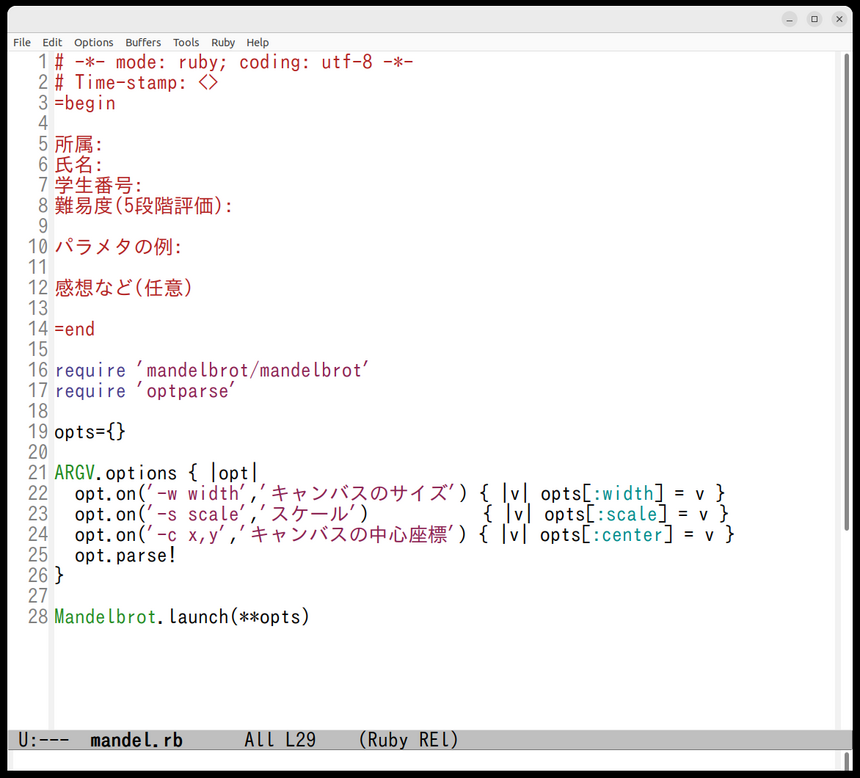Click the 'パラメタの例:' line
860x778 pixels.
click(118, 247)
